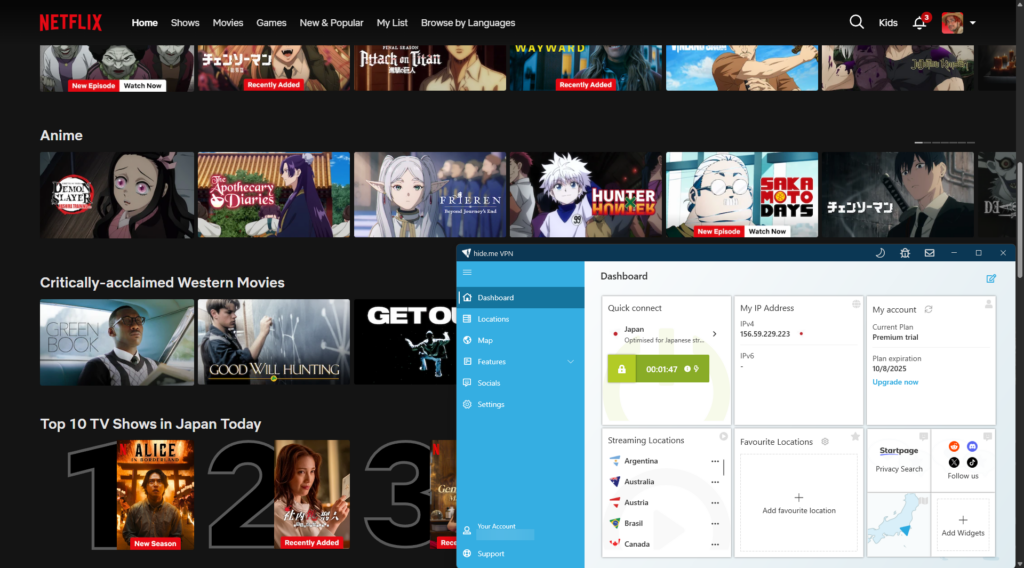Viewport: 1024px width, 568px height.
Task: Open New & Popular in Netflix nav
Action: (331, 23)
